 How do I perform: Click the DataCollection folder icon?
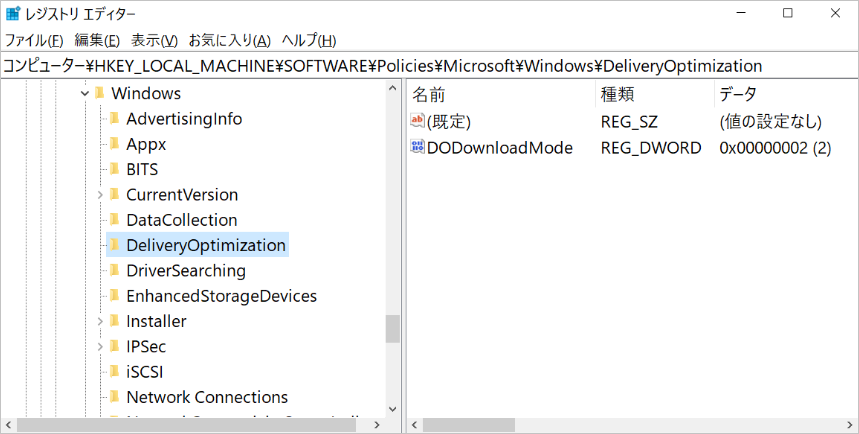[114, 219]
